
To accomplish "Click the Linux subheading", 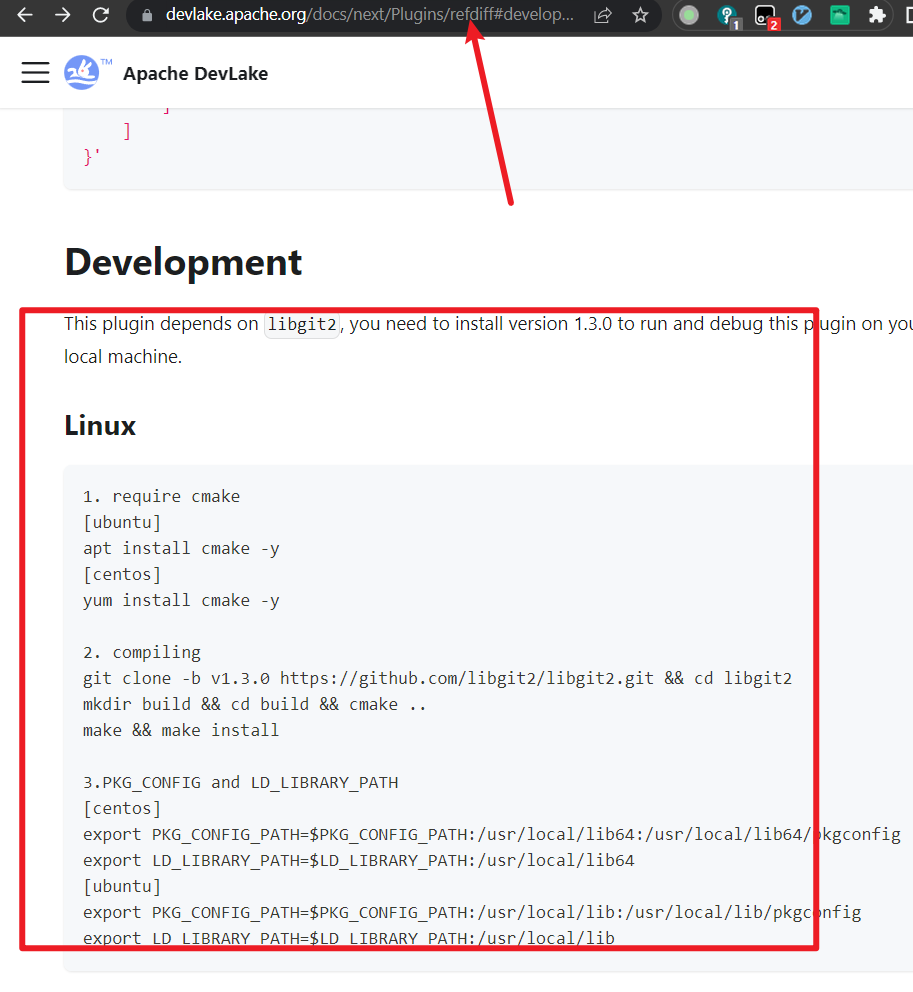I will coord(100,425).
